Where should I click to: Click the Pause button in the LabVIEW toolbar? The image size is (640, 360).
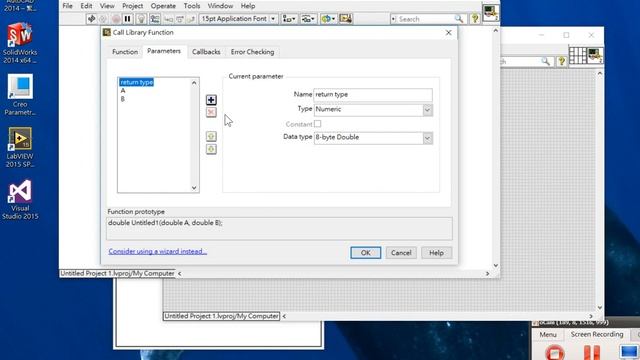pos(127,19)
